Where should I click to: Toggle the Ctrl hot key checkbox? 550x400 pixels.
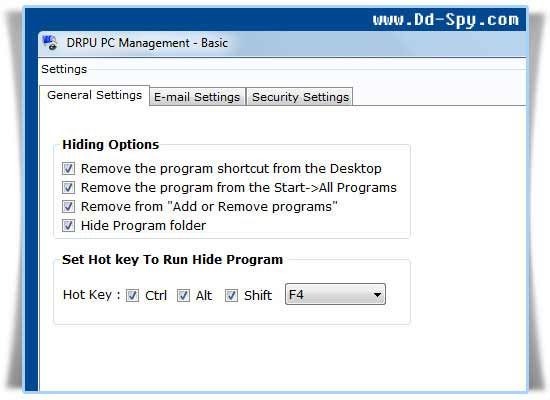pyautogui.click(x=132, y=295)
